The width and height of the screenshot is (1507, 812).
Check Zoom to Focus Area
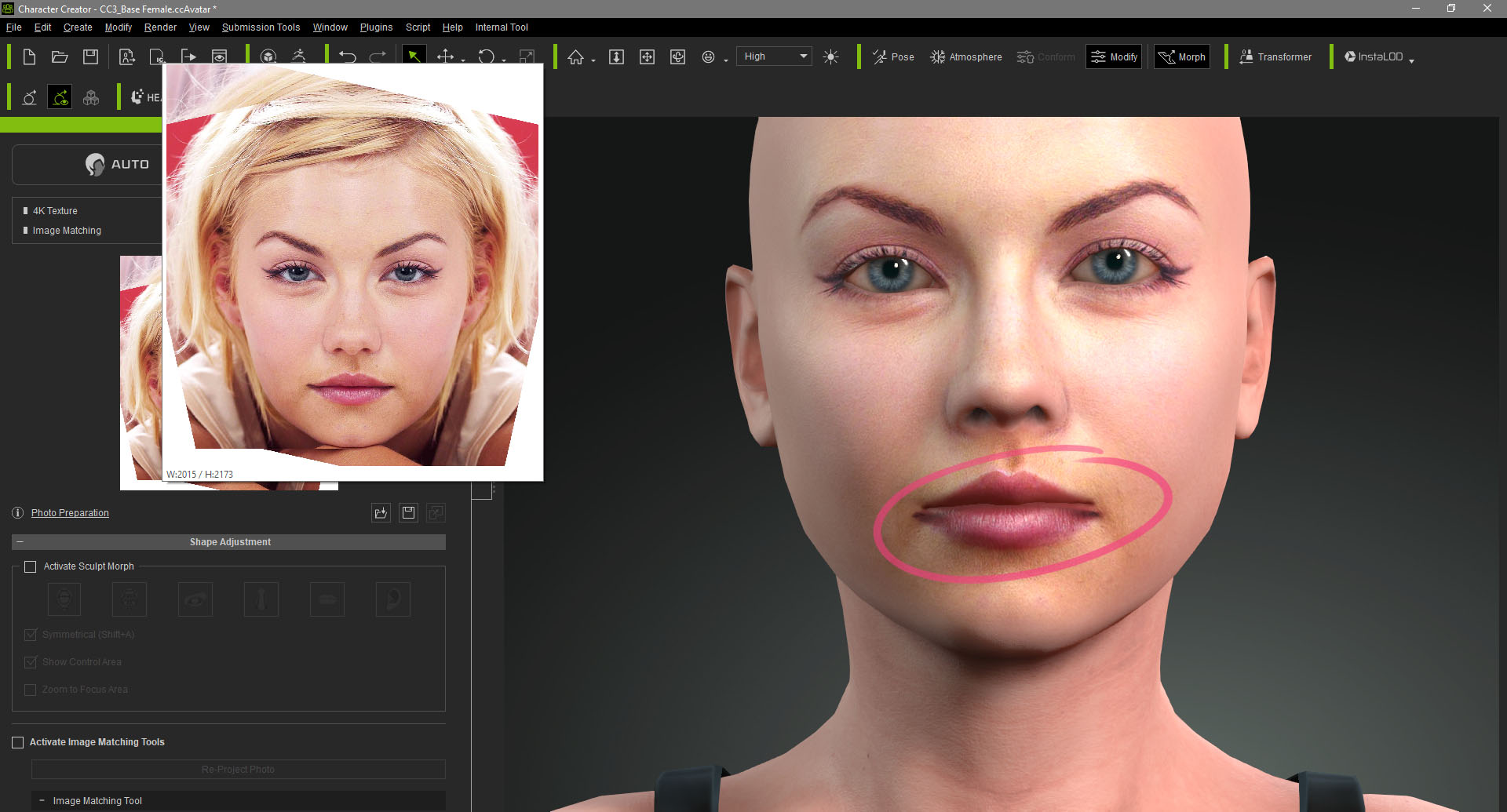click(31, 690)
